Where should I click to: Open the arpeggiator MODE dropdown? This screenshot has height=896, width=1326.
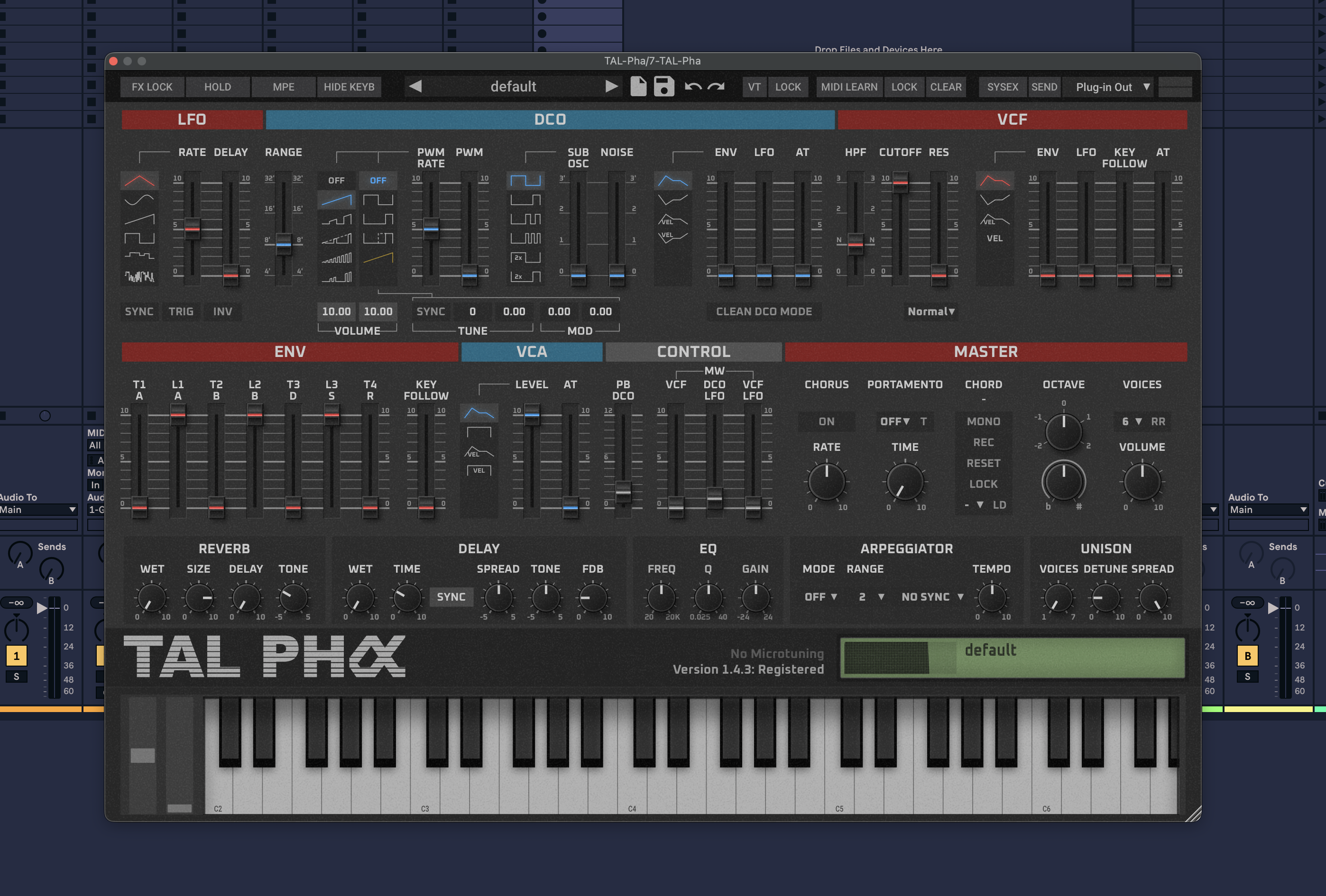(x=820, y=596)
